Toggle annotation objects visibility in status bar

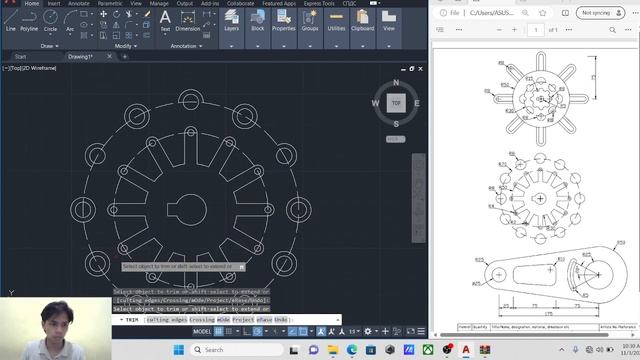(x=321, y=331)
